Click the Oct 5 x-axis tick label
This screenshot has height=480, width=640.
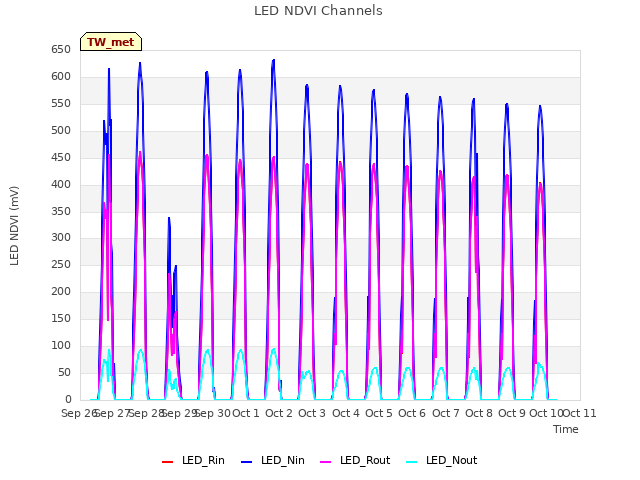coord(379,413)
